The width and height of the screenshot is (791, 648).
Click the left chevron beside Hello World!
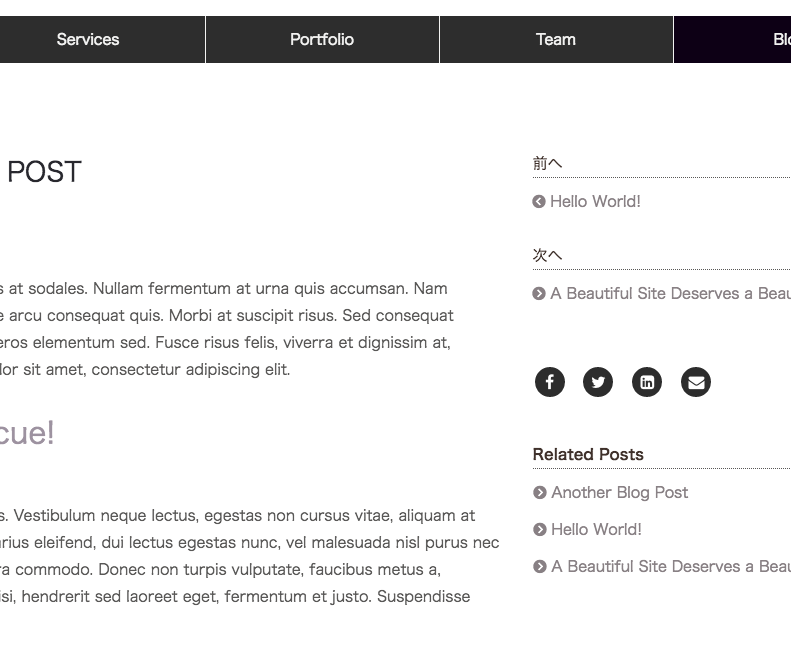tap(539, 202)
